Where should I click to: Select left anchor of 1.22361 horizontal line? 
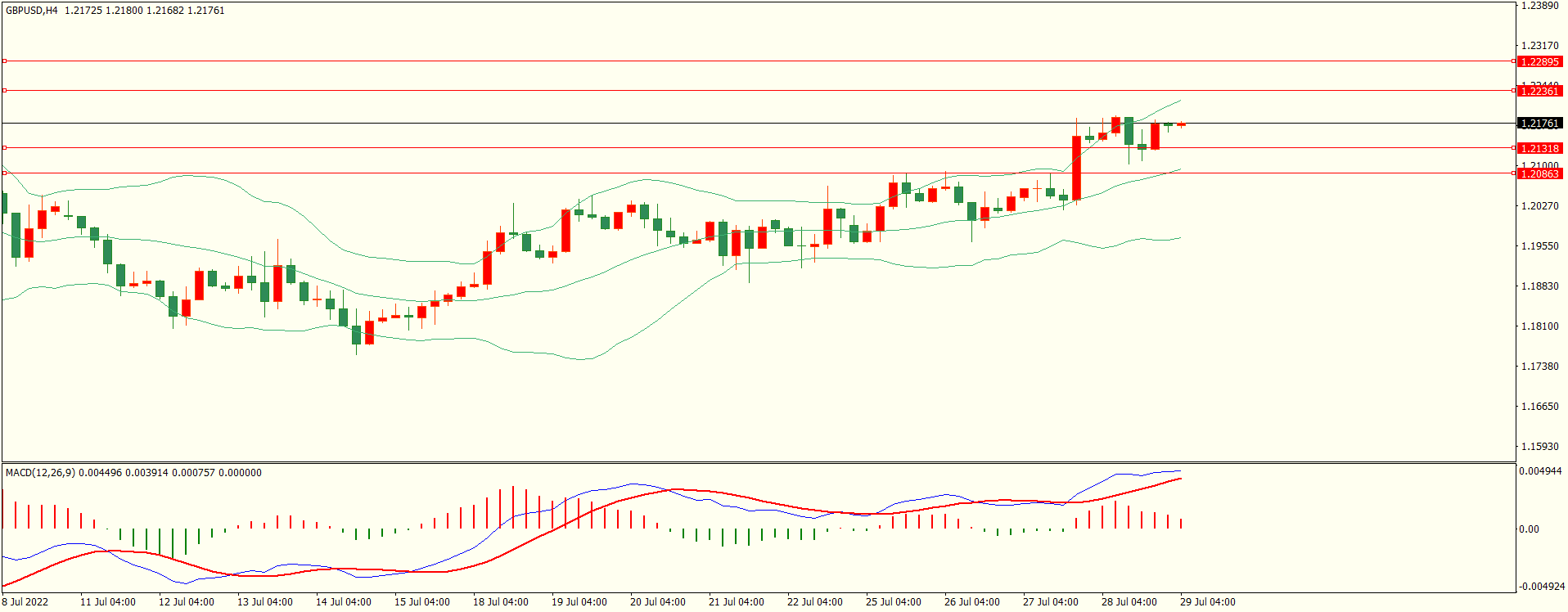(x=4, y=91)
